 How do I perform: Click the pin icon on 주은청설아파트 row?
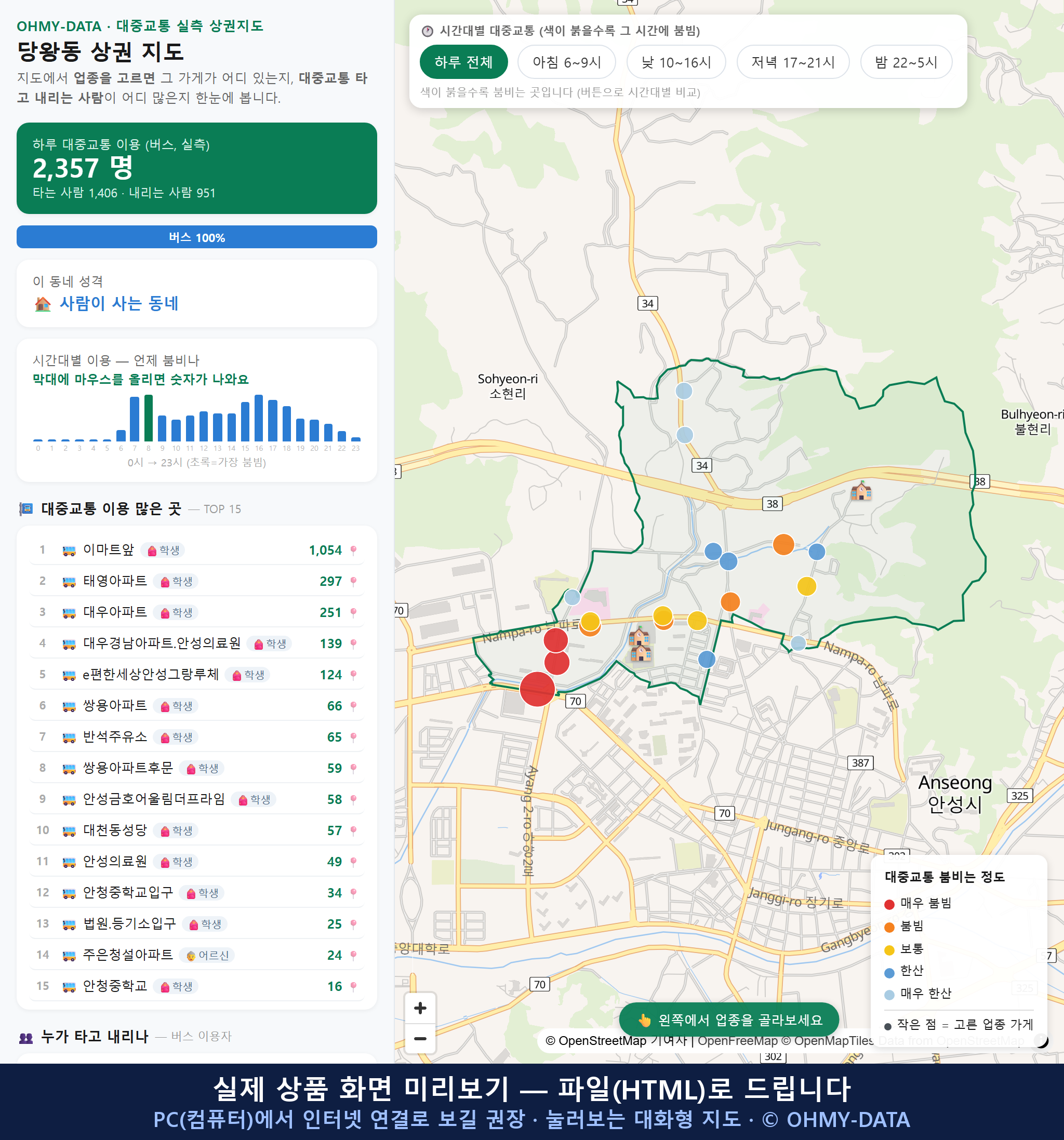point(353,955)
